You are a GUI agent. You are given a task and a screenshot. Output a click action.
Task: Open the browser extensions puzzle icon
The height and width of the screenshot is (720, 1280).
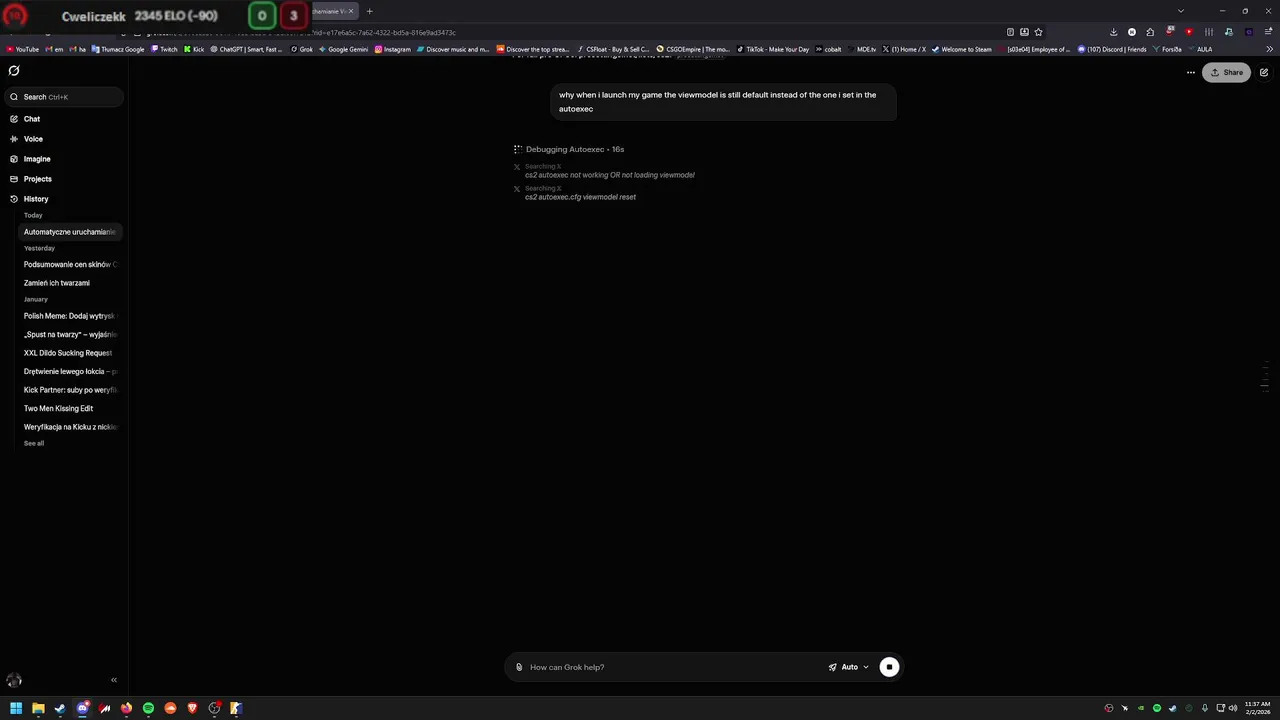[1150, 32]
